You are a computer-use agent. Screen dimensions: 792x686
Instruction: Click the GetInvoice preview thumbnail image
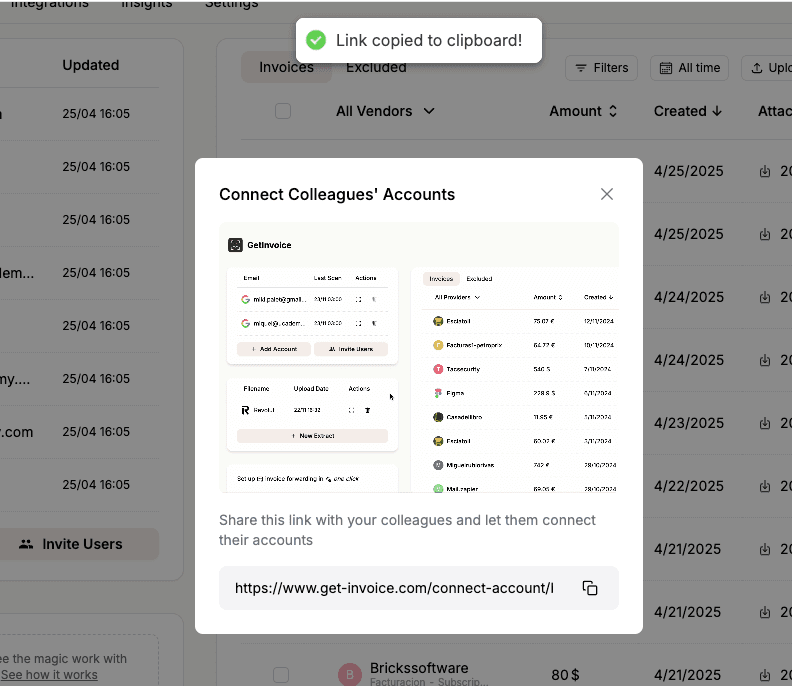coord(419,357)
